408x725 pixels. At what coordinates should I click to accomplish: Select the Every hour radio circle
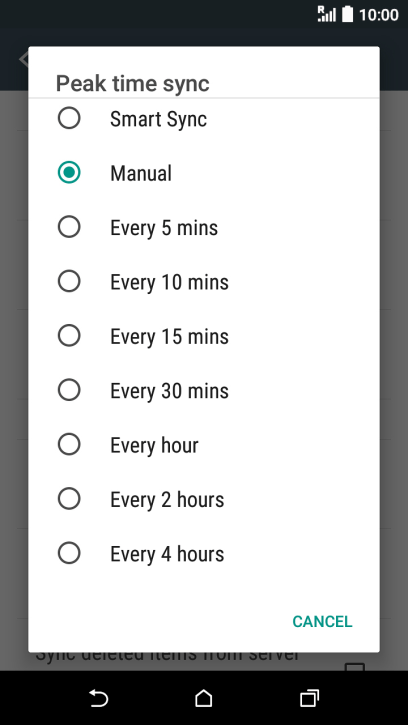[69, 444]
